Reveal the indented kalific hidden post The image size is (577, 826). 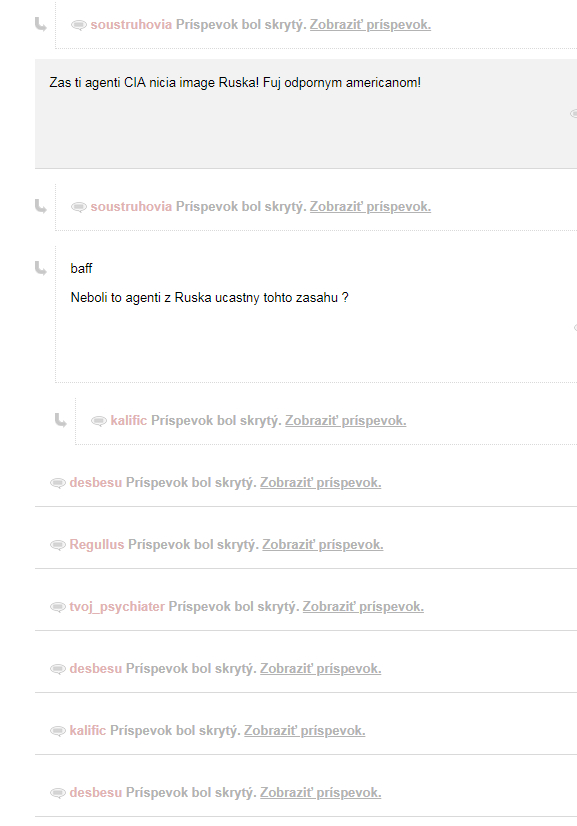pos(345,420)
